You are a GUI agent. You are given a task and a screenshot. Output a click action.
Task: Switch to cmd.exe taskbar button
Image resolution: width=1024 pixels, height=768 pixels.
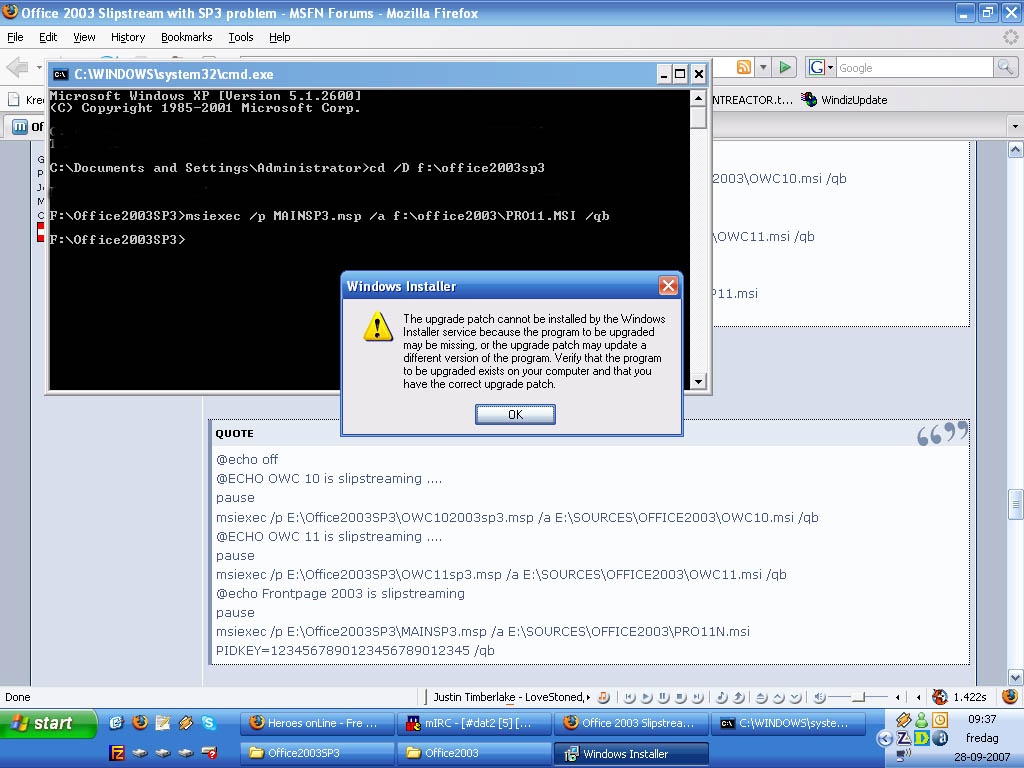coord(788,724)
